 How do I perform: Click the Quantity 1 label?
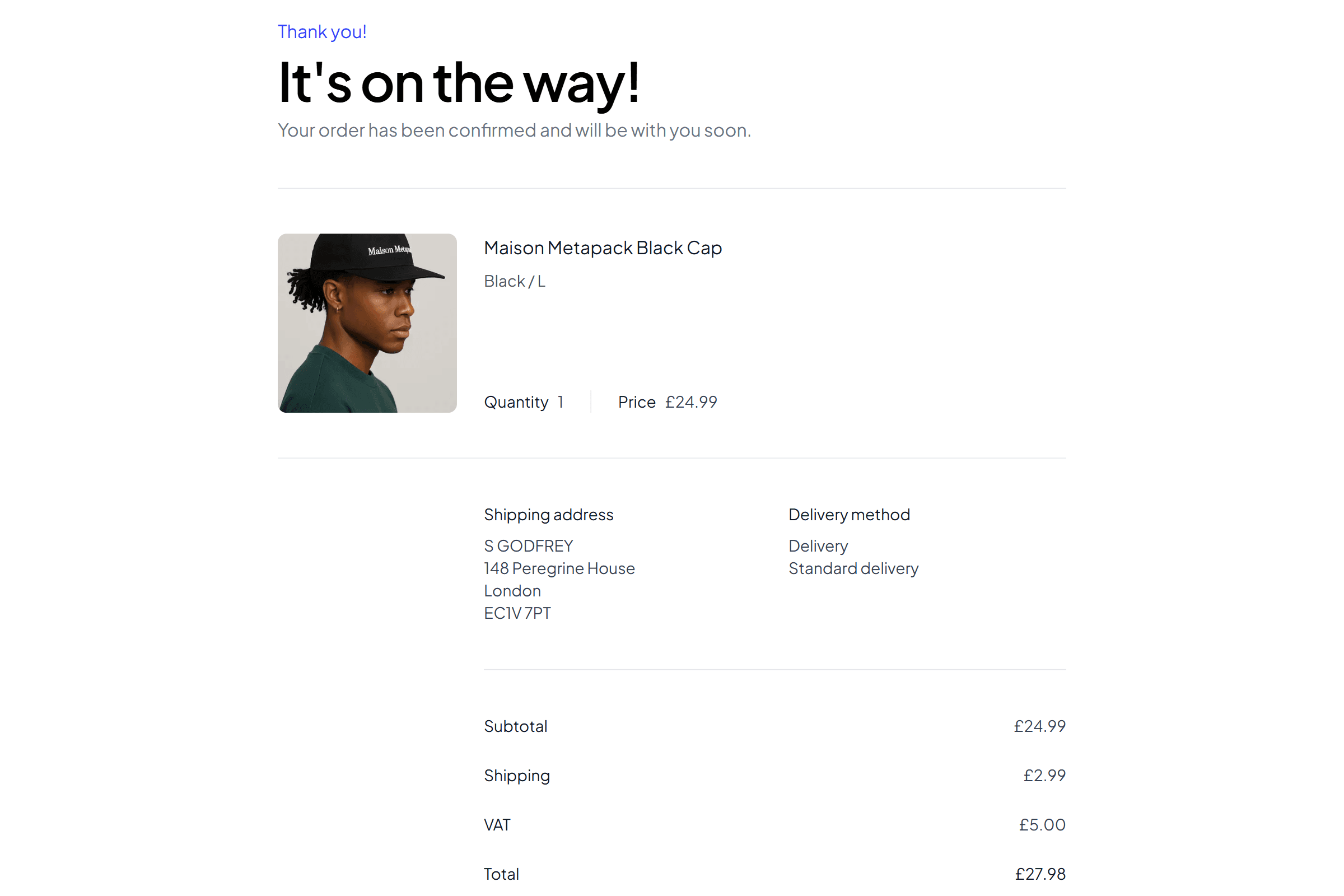(x=524, y=402)
